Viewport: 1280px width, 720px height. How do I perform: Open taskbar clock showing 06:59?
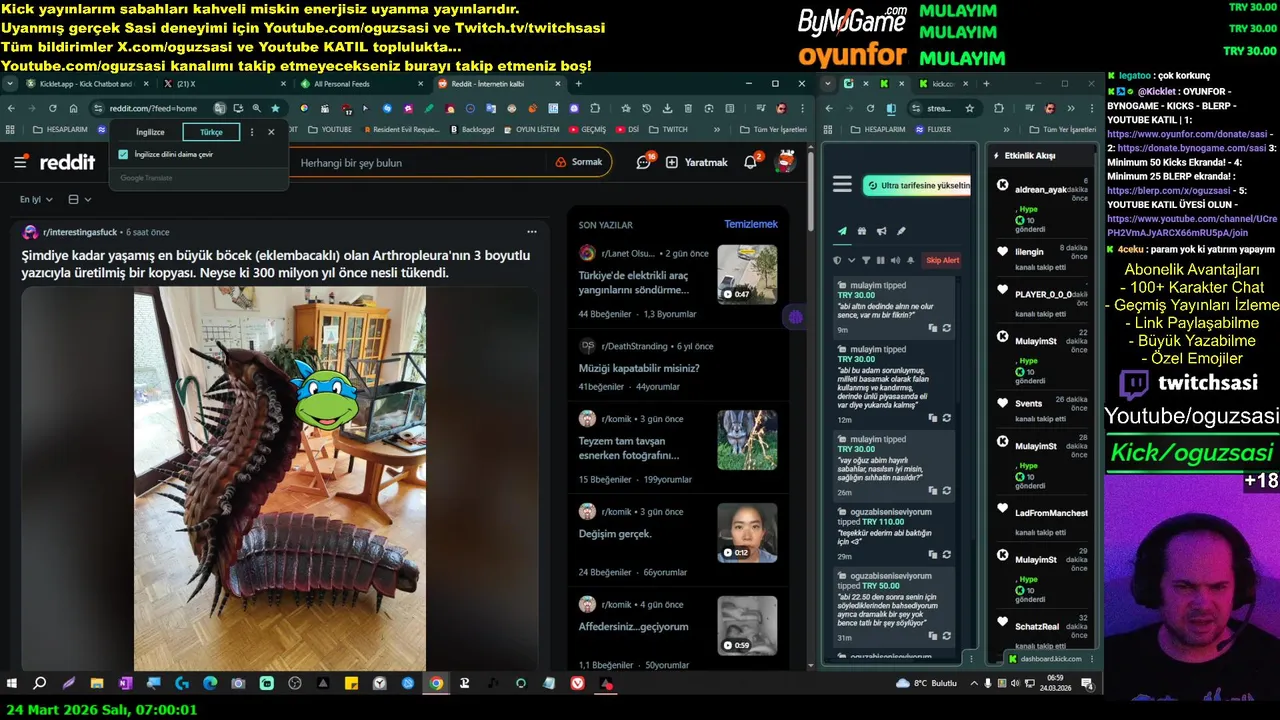click(1055, 684)
